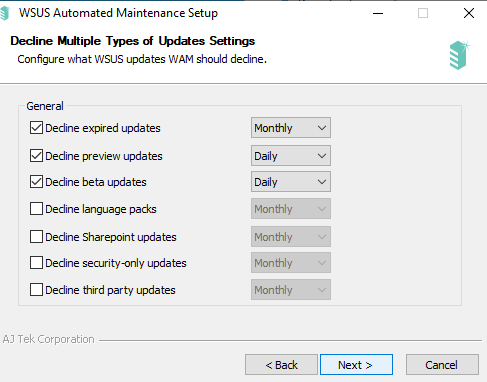Enable Decline language packs checkbox
Viewport: 487px width, 382px height.
36,209
